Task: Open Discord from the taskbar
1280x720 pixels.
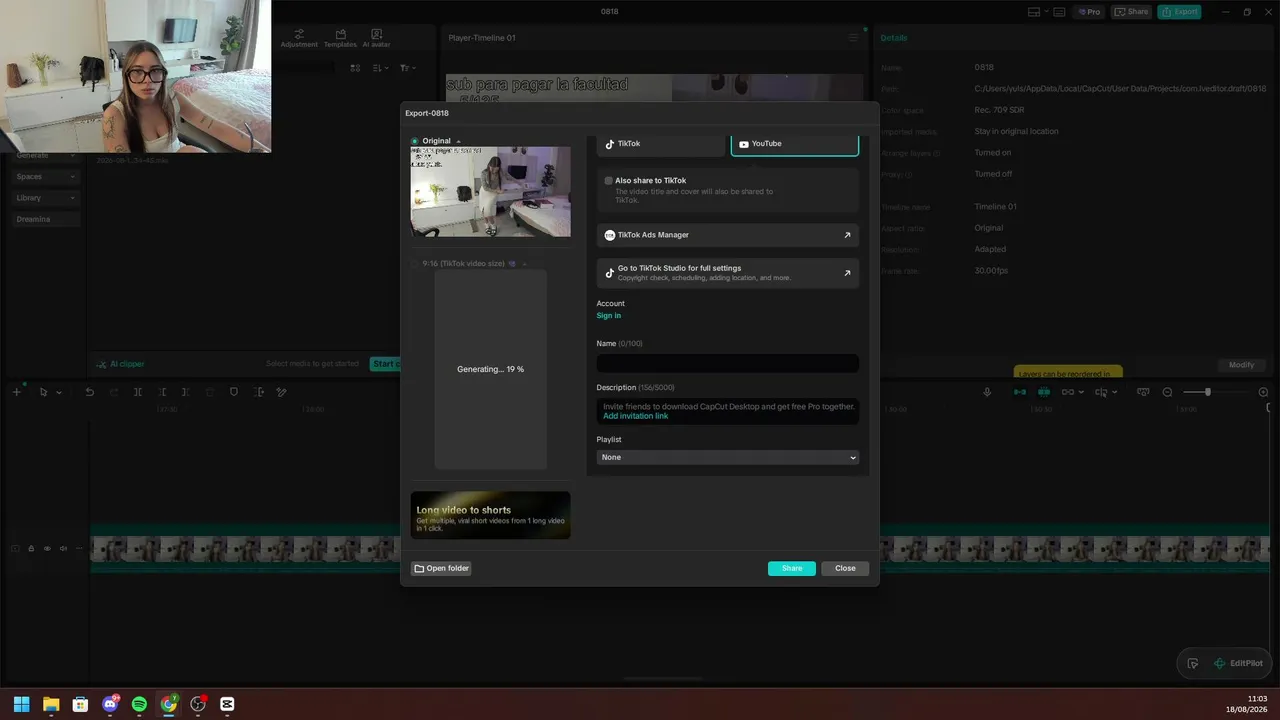Action: [110, 704]
